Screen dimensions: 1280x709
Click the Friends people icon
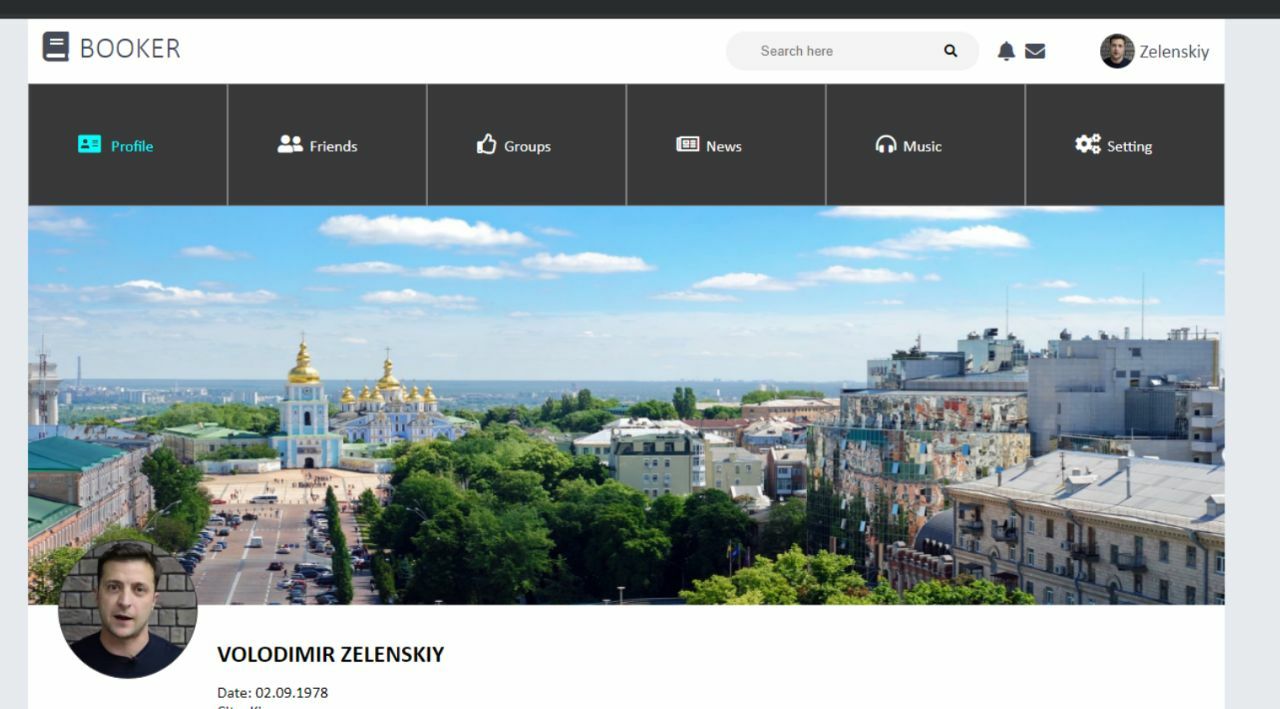290,144
